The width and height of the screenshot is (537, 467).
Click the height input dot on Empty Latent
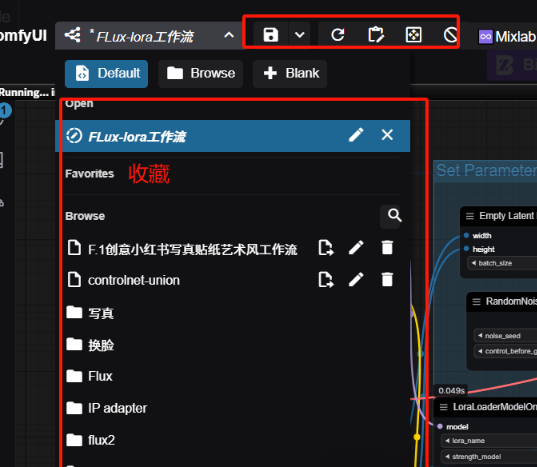(466, 249)
